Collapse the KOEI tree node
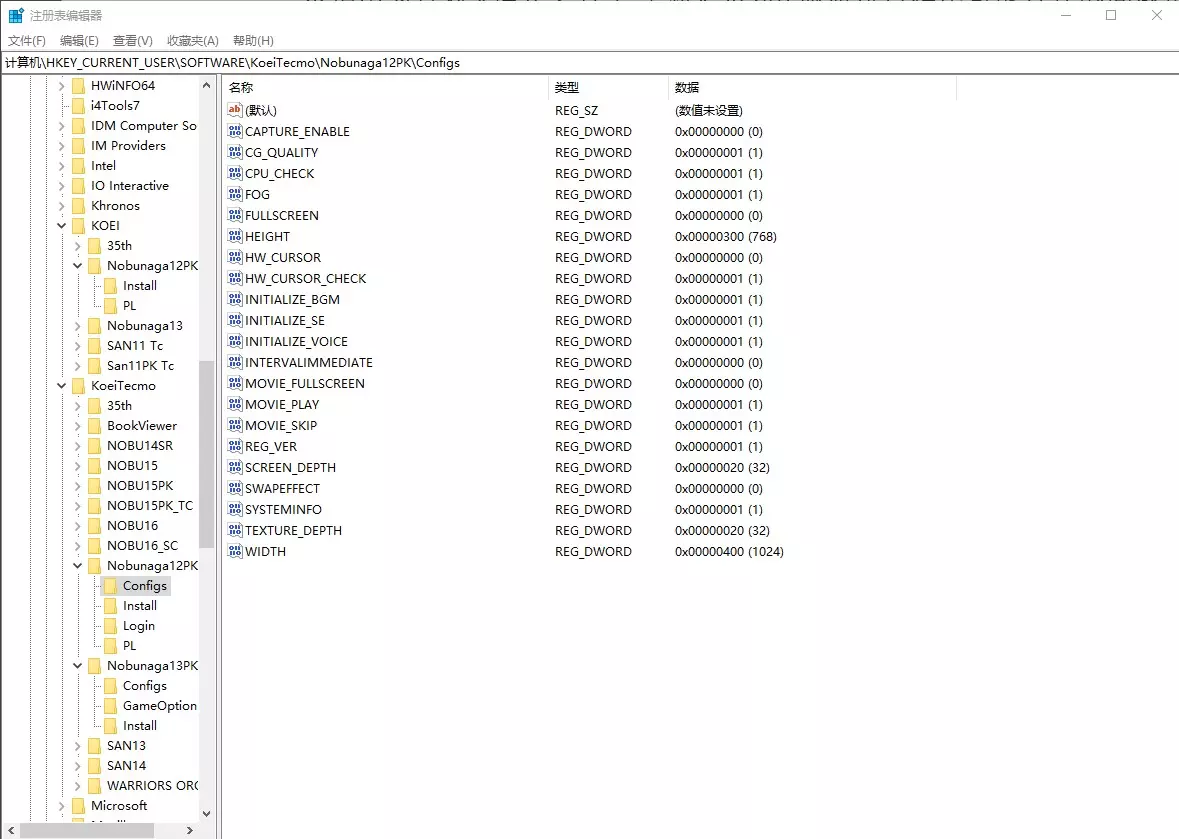The image size is (1179, 839). (x=62, y=226)
